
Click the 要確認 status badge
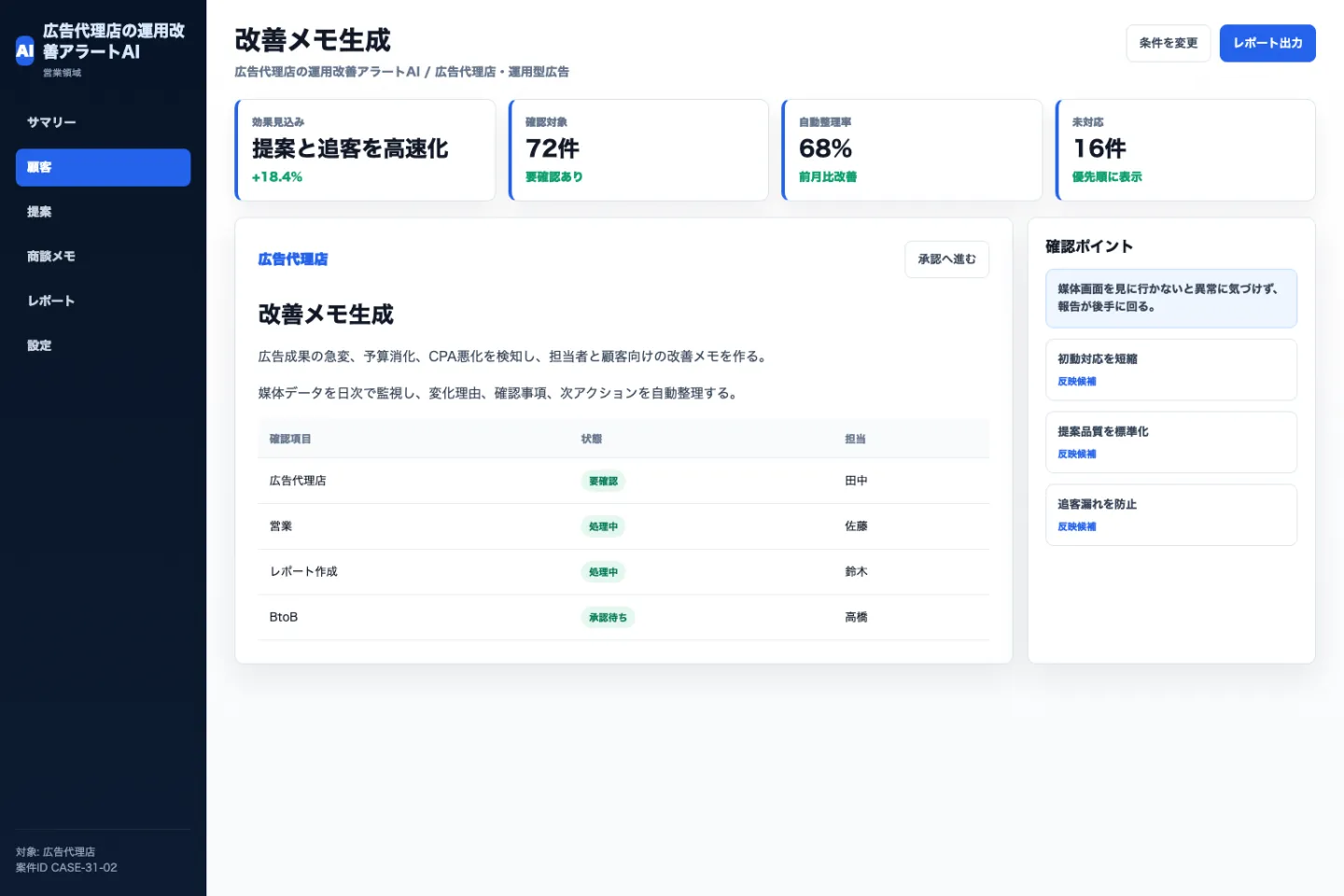click(x=603, y=482)
